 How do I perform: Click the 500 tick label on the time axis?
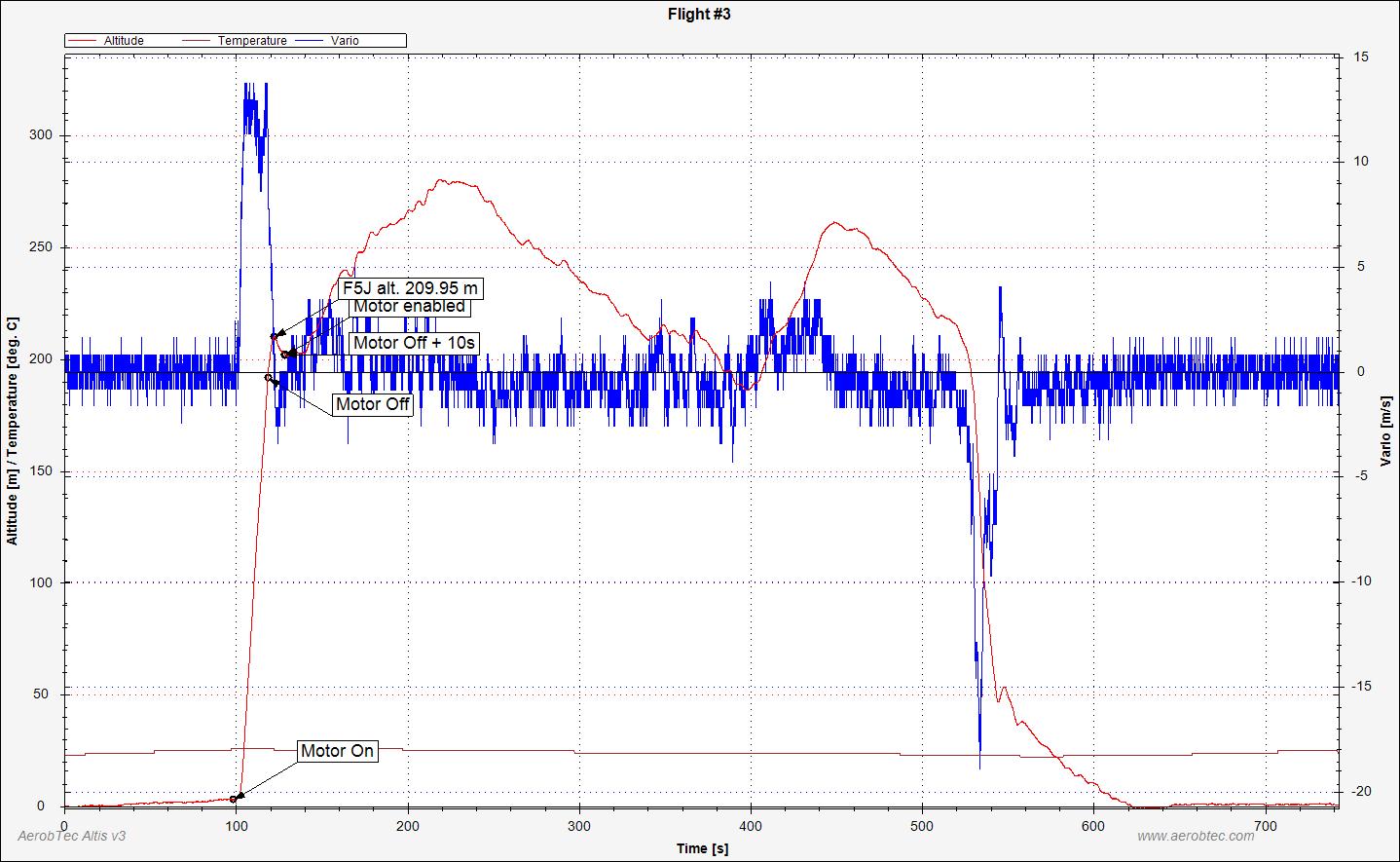pos(923,825)
